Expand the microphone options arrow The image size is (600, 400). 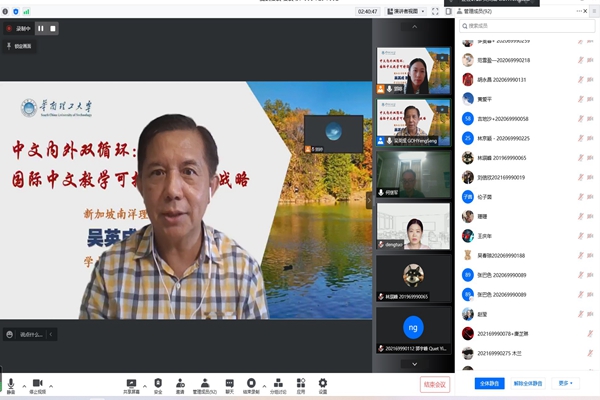point(23,384)
